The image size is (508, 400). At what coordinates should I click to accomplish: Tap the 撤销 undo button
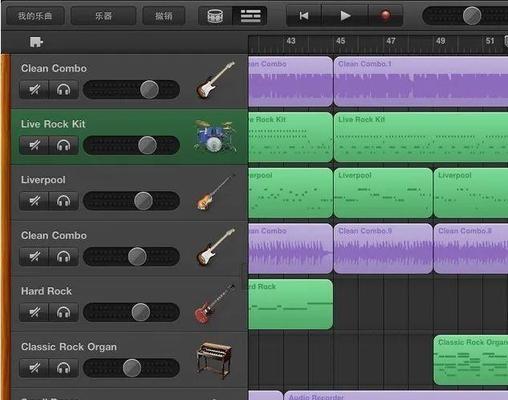click(164, 16)
